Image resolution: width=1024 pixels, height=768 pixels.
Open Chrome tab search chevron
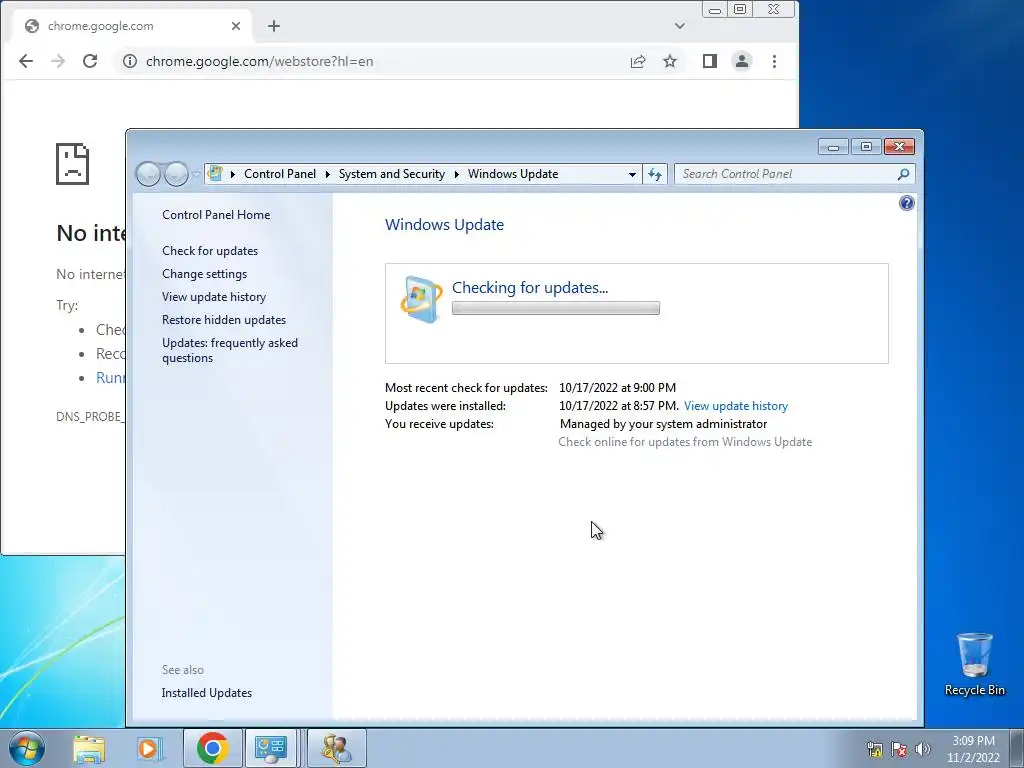pos(680,26)
